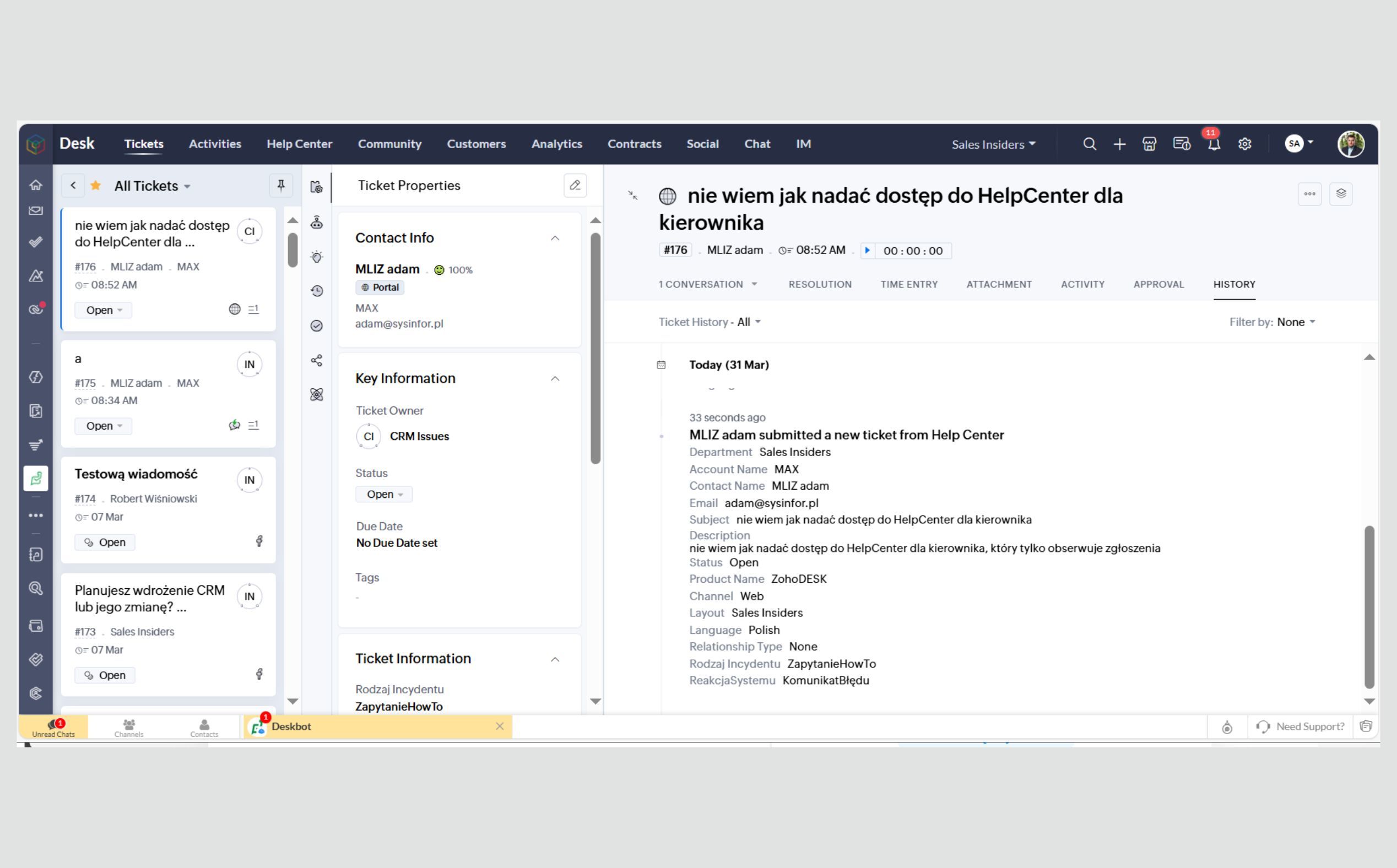Viewport: 1397px width, 868px height.
Task: Click the lightbulb suggestions icon in side strip
Action: pyautogui.click(x=316, y=257)
